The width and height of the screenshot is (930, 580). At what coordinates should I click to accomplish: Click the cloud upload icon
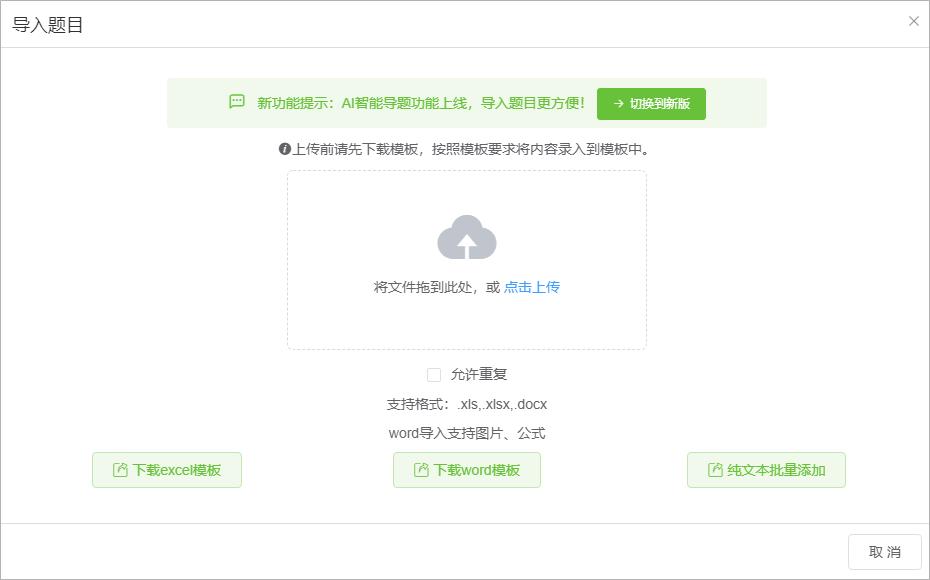pos(466,237)
